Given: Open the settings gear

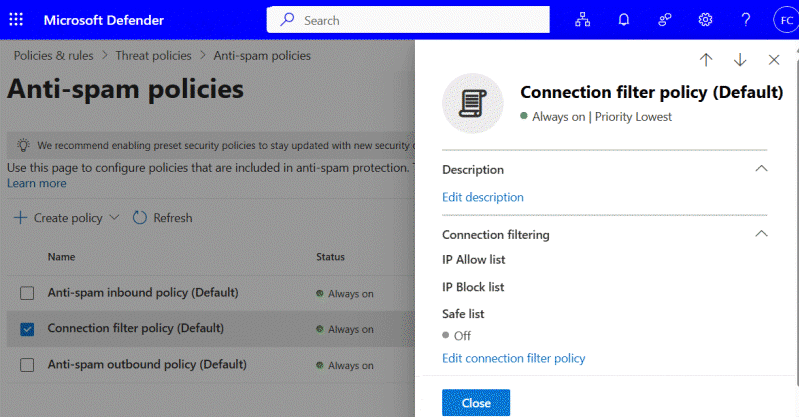Looking at the screenshot, I should coord(705,20).
